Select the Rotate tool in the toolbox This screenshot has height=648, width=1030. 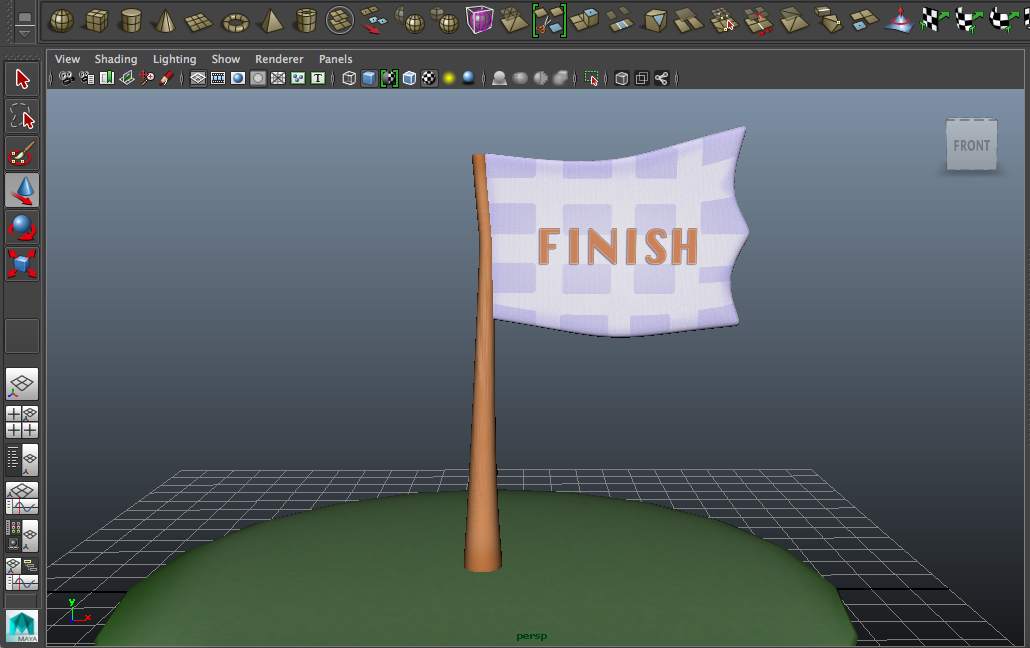(x=21, y=227)
